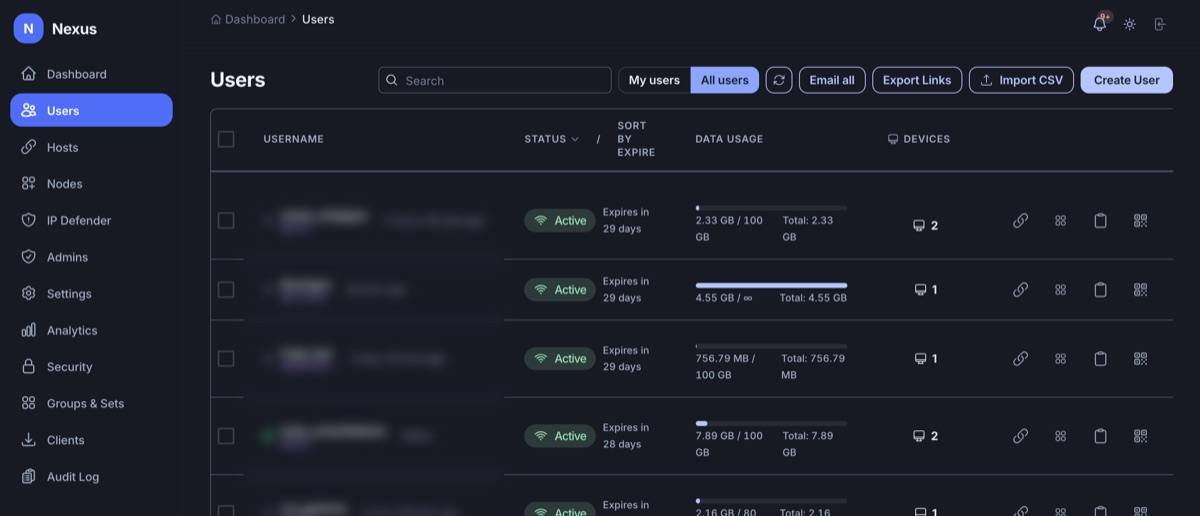Open the Nodes sidebar page
Screen dimensions: 1200x516
pos(91,184)
